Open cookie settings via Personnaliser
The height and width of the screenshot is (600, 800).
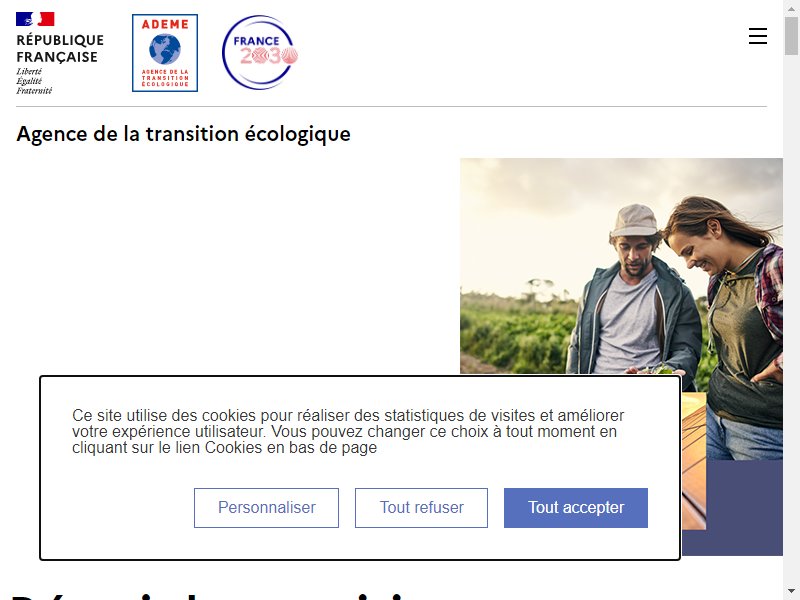266,508
